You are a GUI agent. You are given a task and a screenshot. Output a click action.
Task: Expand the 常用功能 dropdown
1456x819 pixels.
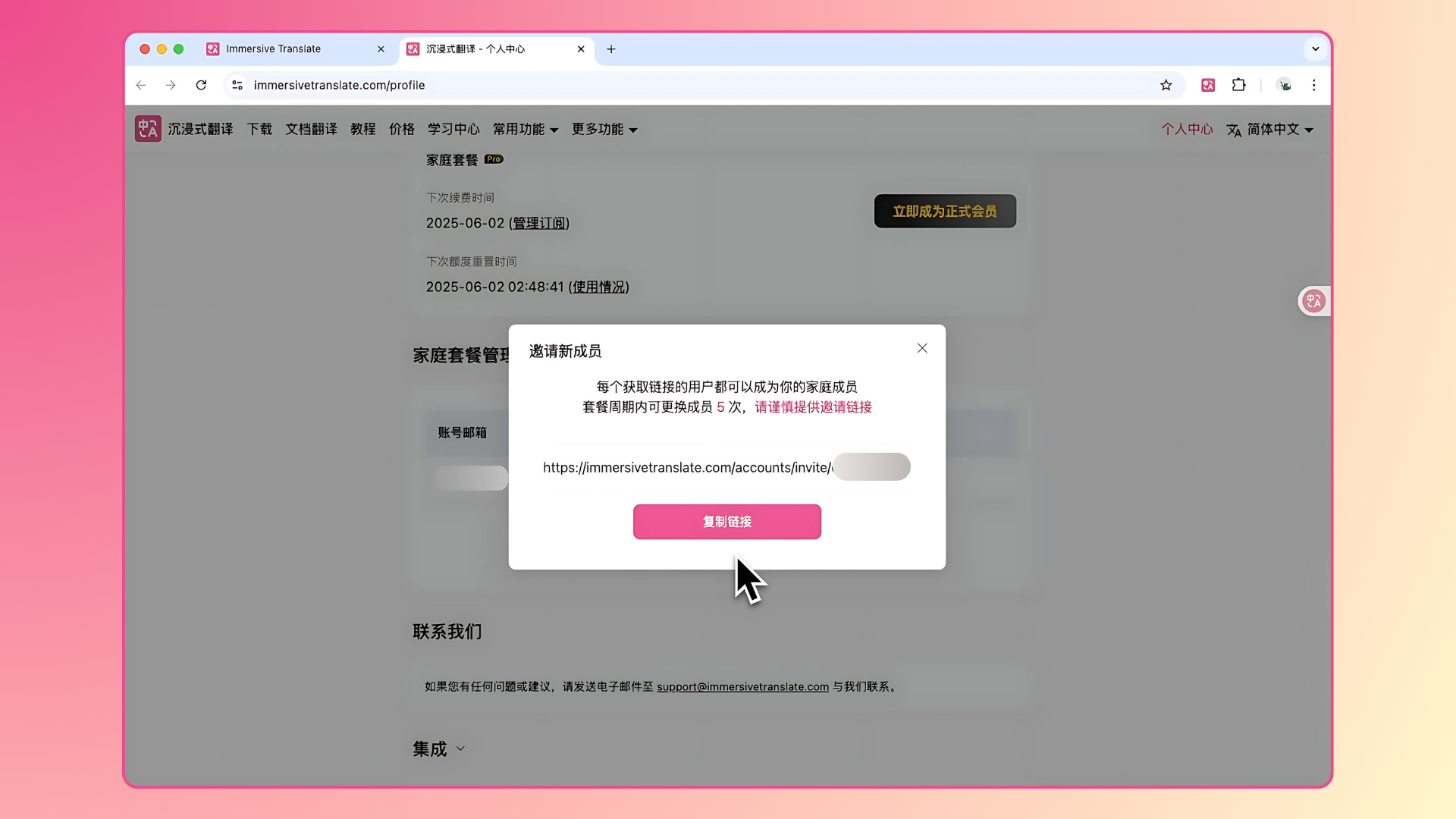tap(526, 130)
